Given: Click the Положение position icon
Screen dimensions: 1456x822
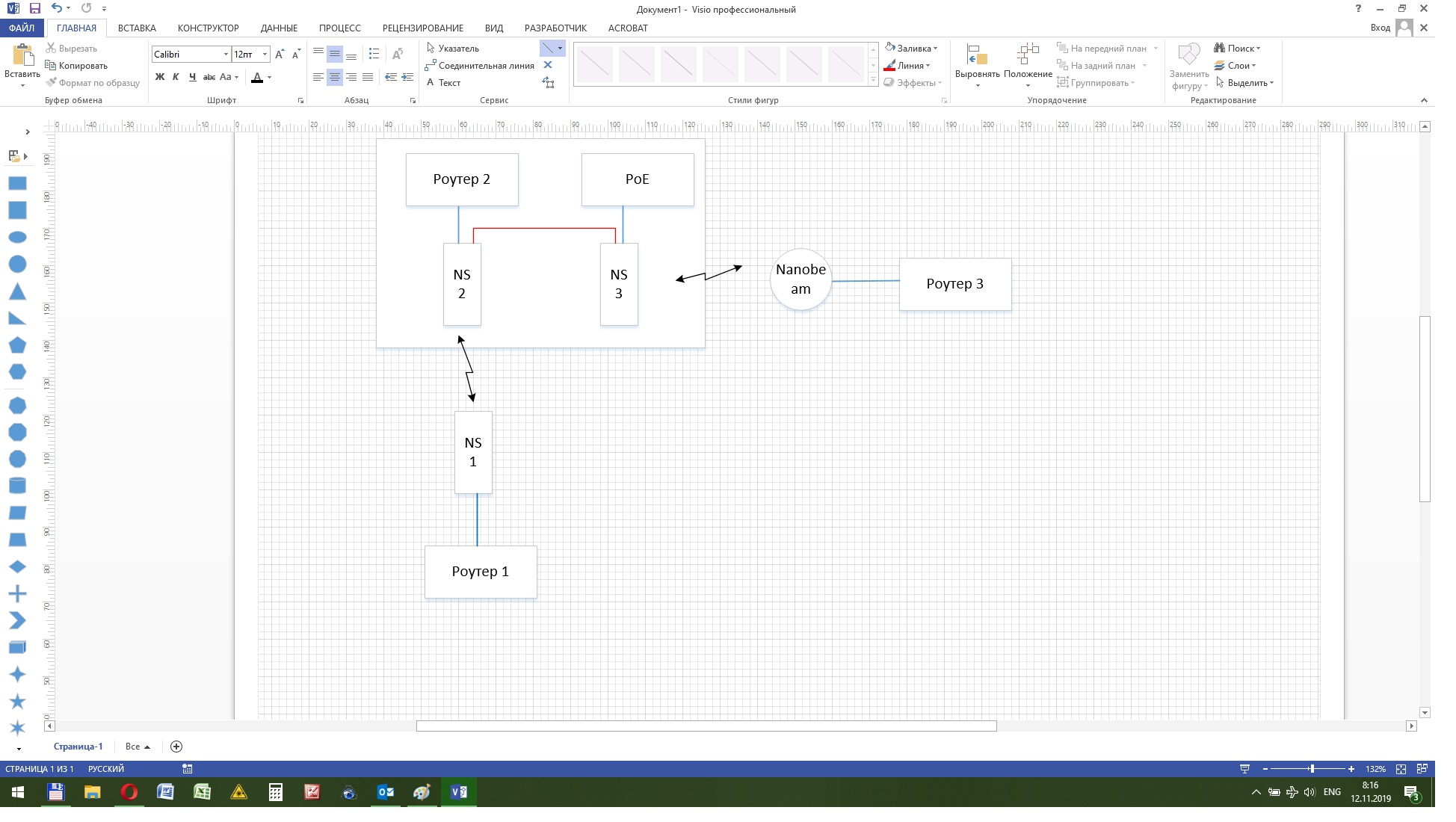Looking at the screenshot, I should pyautogui.click(x=1028, y=55).
